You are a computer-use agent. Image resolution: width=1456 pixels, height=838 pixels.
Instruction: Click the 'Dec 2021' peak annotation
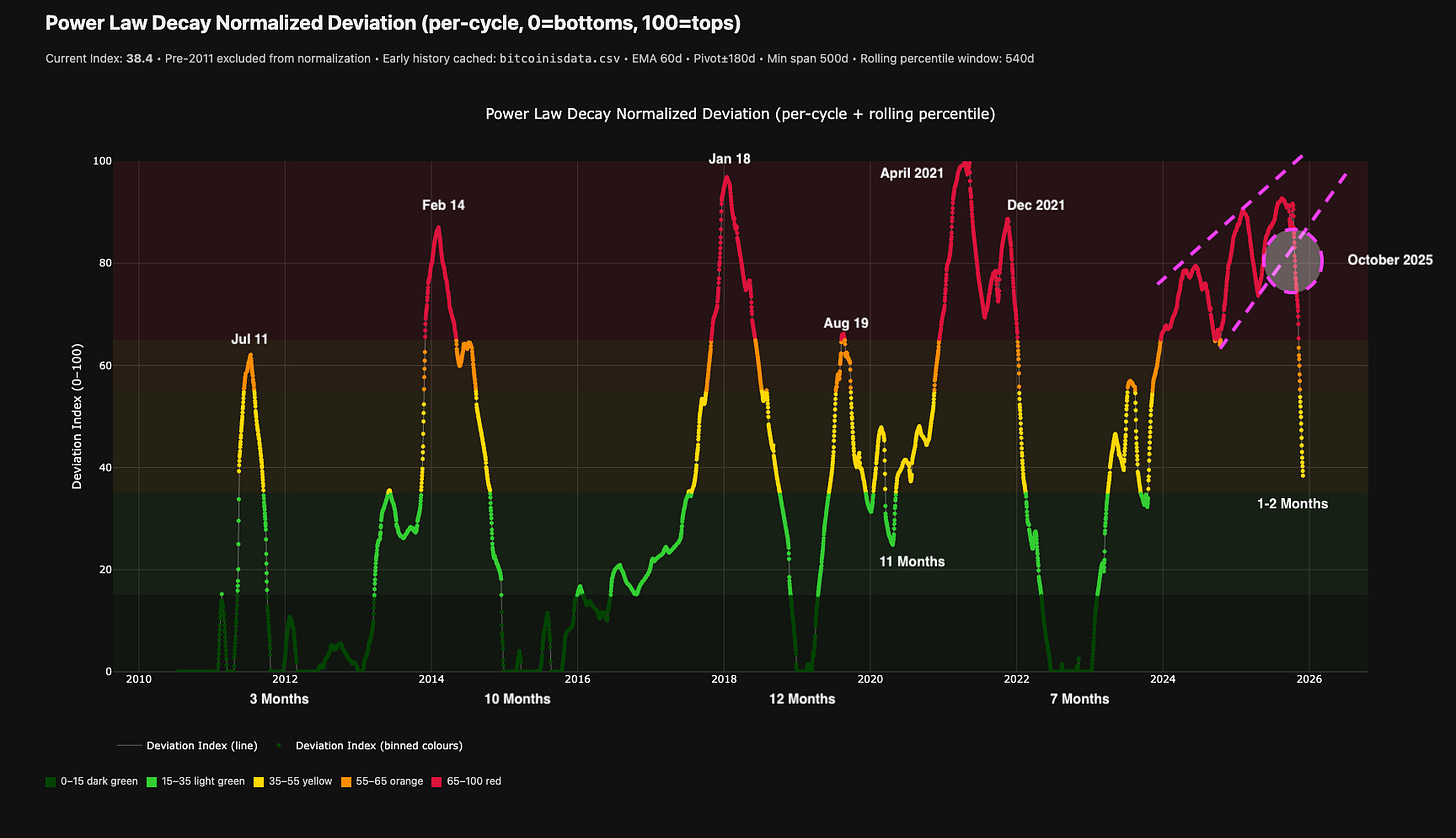(x=1036, y=205)
